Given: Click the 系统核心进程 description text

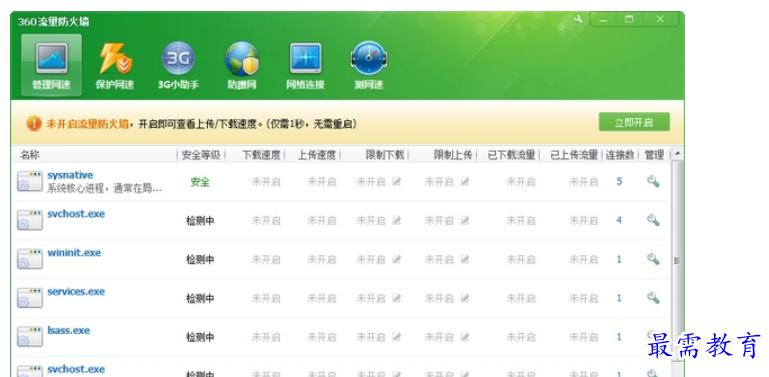Looking at the screenshot, I should tap(104, 188).
